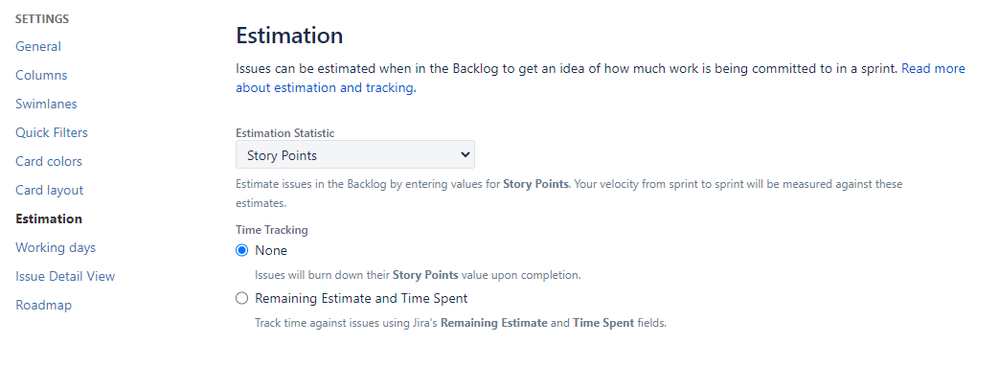Open the General settings page
The height and width of the screenshot is (369, 999).
pyautogui.click(x=38, y=47)
